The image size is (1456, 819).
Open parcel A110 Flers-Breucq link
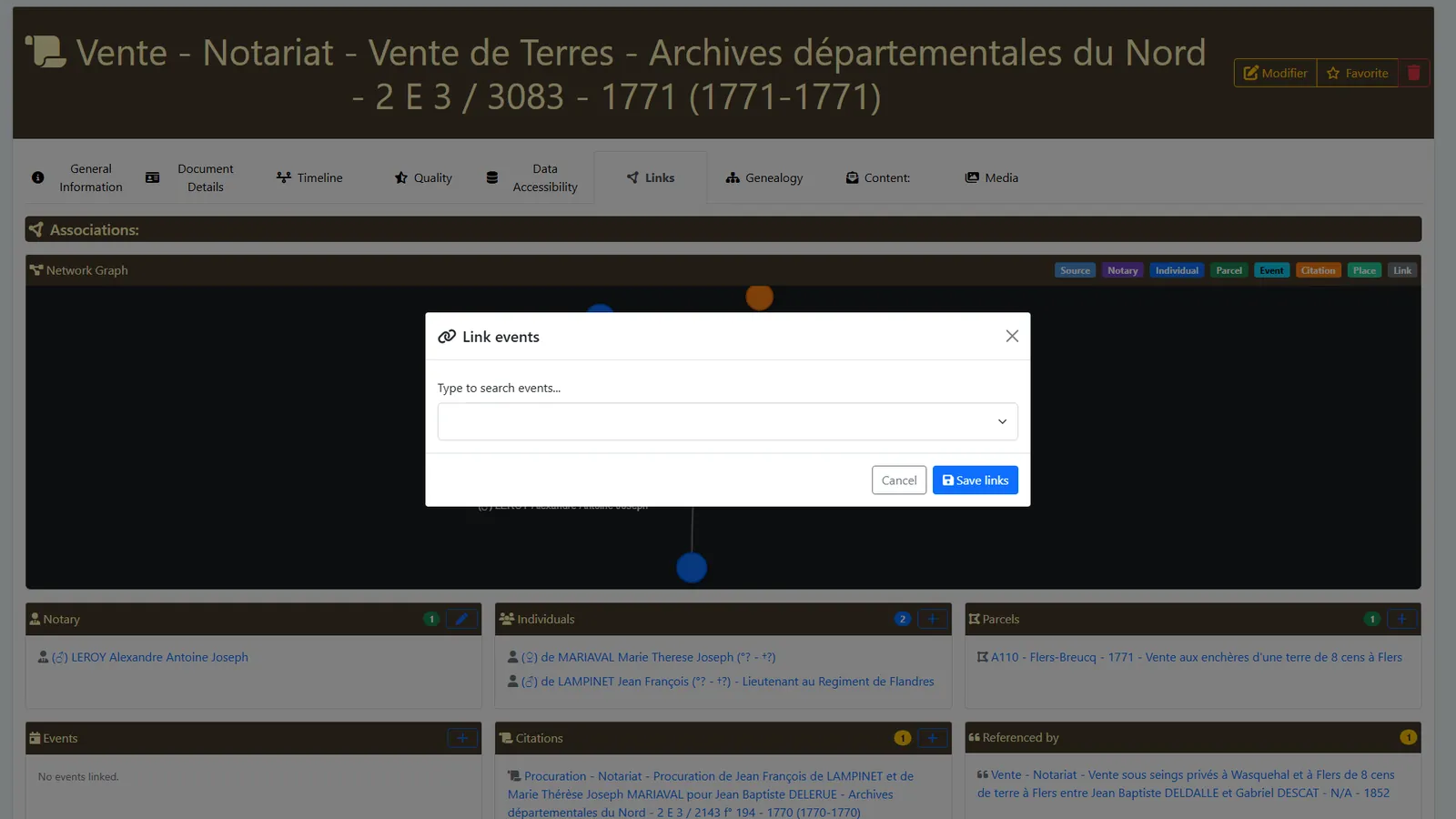pos(1196,657)
